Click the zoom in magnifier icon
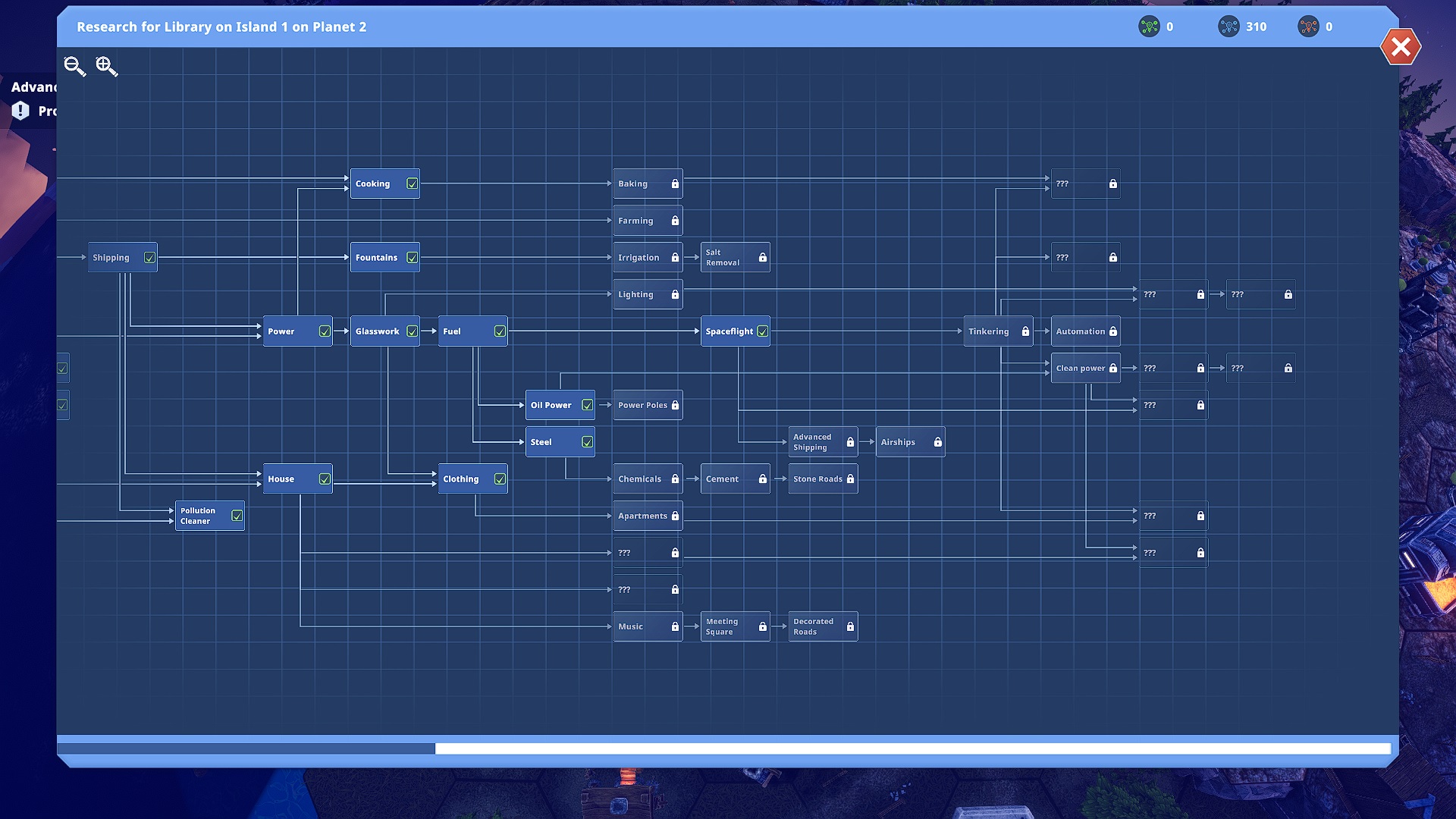Image resolution: width=1456 pixels, height=819 pixels. click(107, 67)
